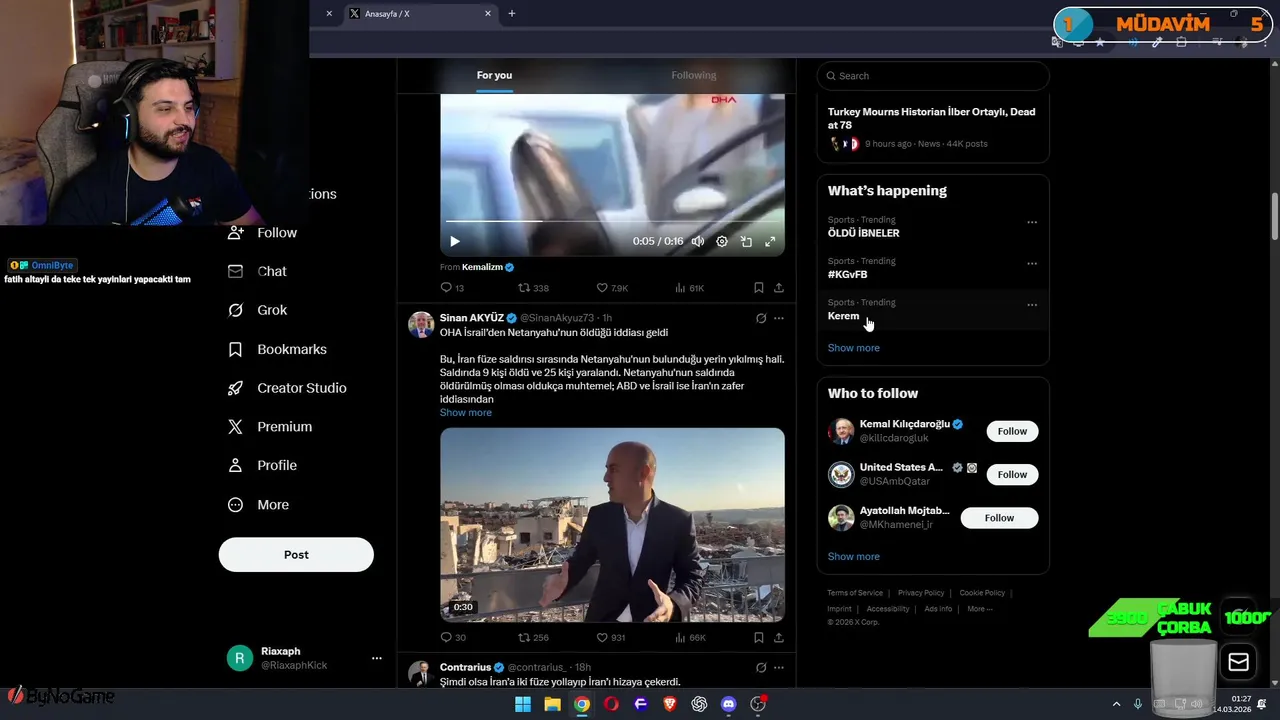Screen dimensions: 1280x720
Task: Open Bookmarks in the X sidebar
Action: (x=278, y=349)
